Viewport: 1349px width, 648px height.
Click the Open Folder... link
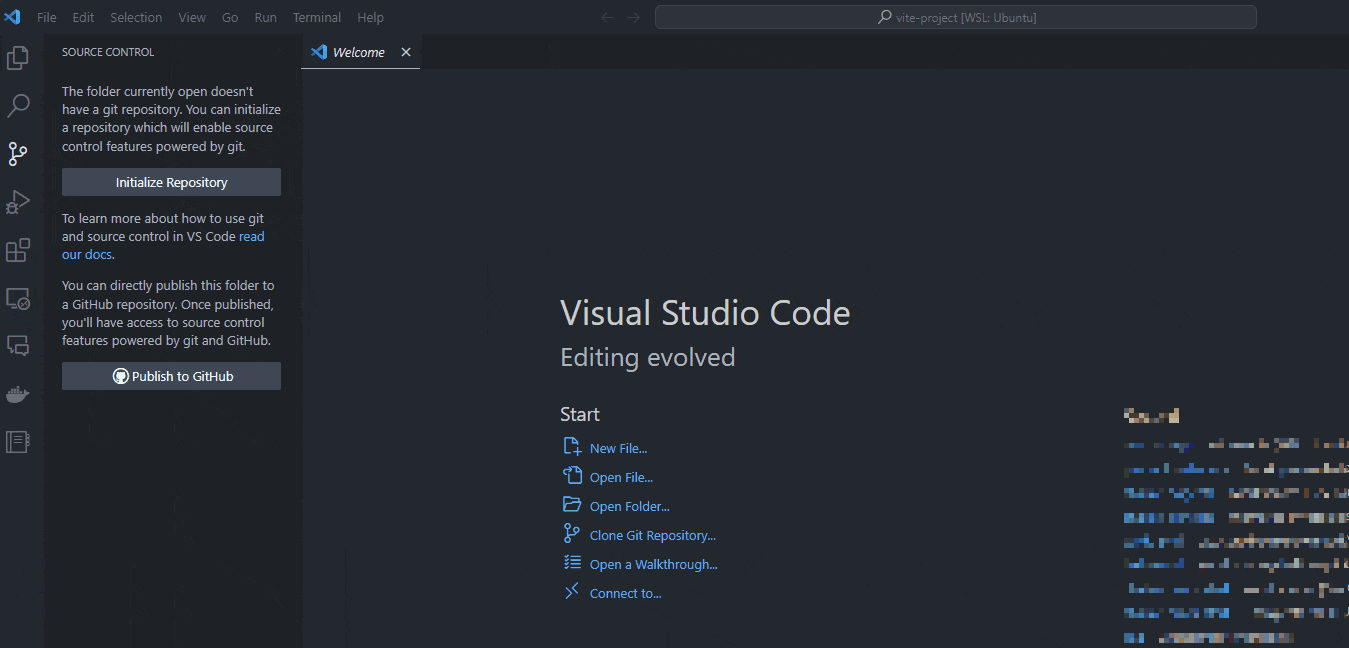coord(630,506)
